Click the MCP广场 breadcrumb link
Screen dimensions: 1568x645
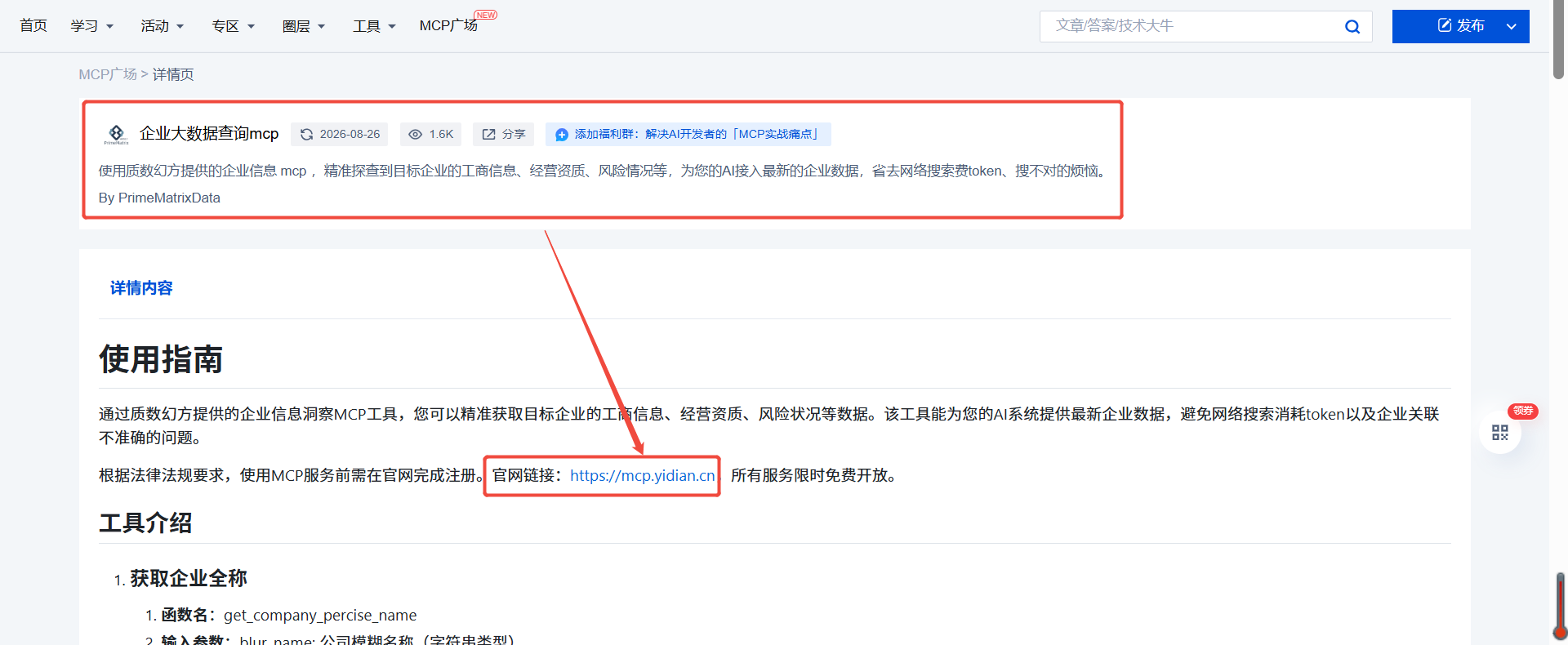(108, 74)
